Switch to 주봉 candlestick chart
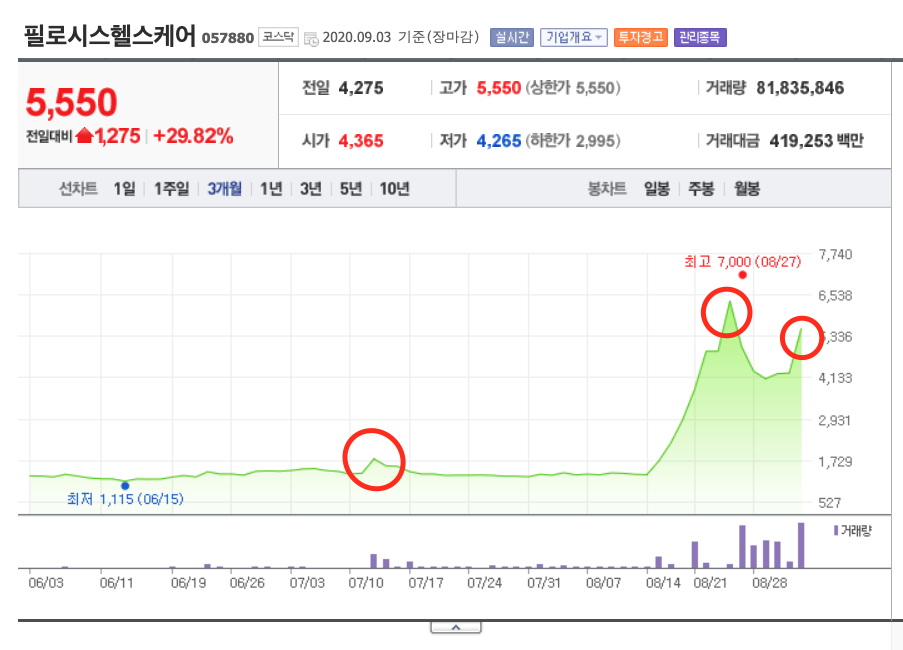This screenshot has width=903, height=650. click(x=701, y=188)
